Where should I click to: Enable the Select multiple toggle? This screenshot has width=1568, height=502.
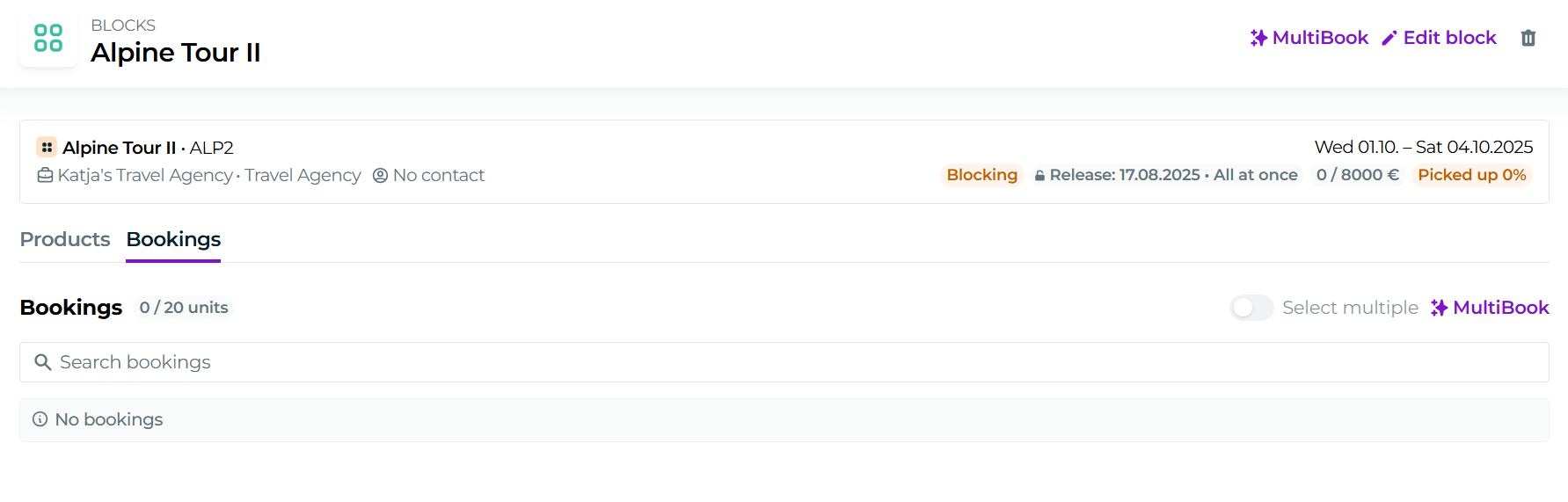tap(1251, 308)
